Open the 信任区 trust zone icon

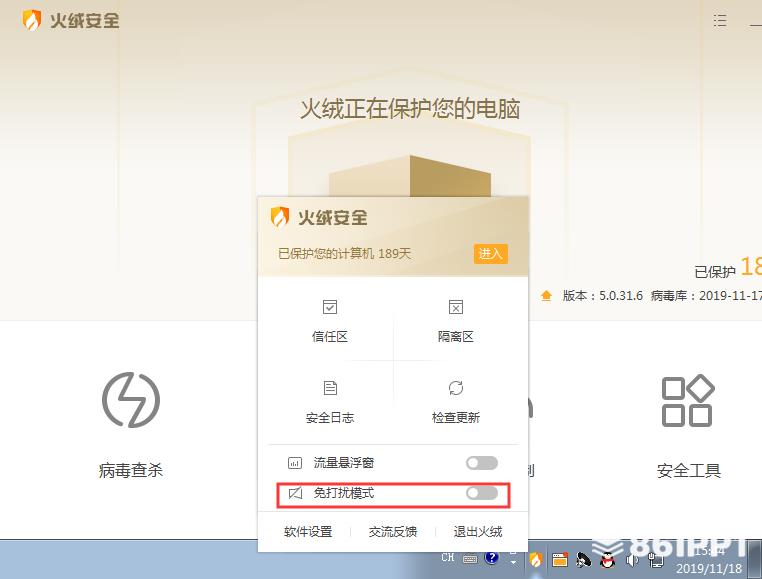pyautogui.click(x=330, y=307)
